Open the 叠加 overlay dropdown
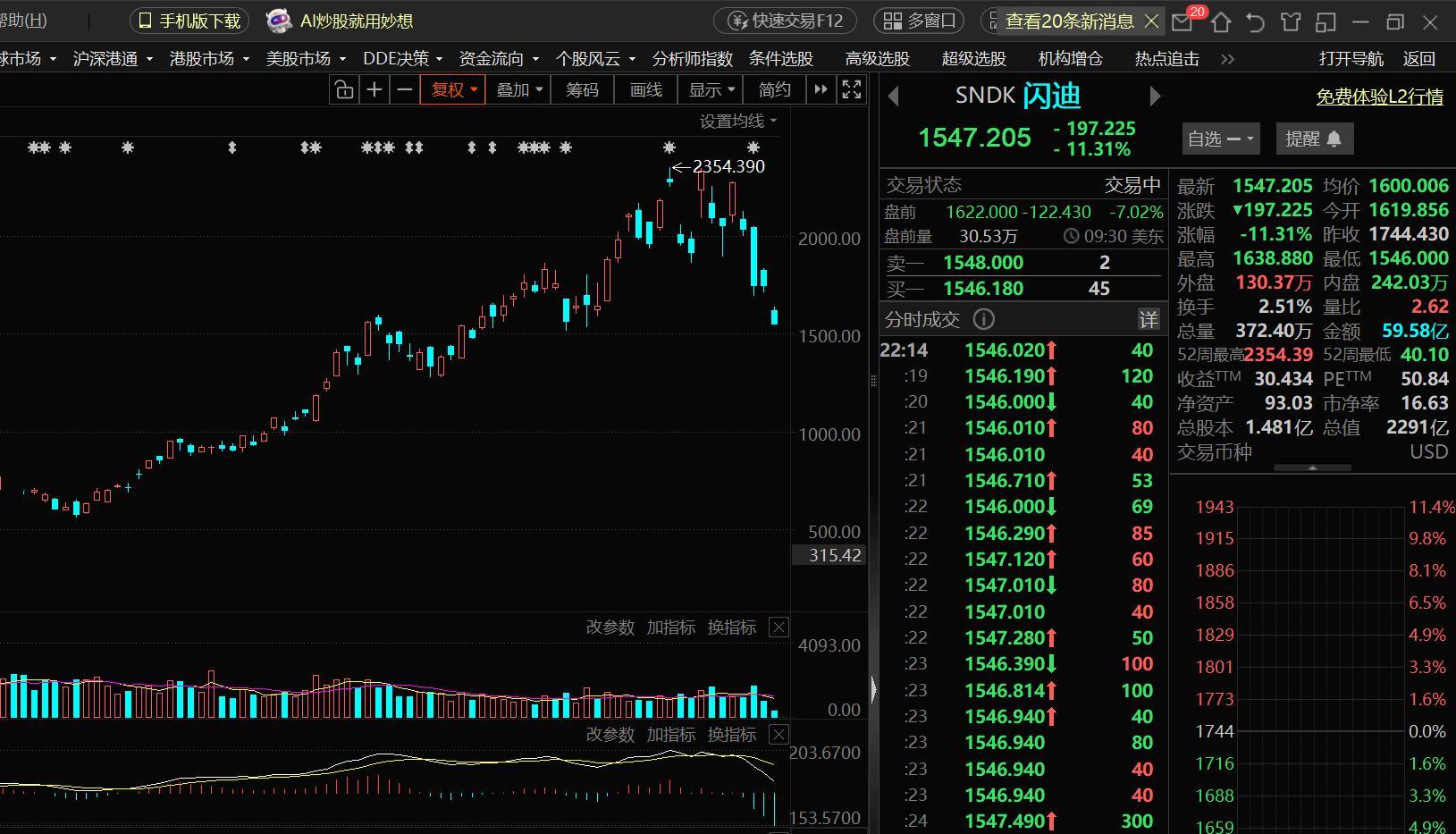Image resolution: width=1456 pixels, height=834 pixels. pyautogui.click(x=519, y=89)
